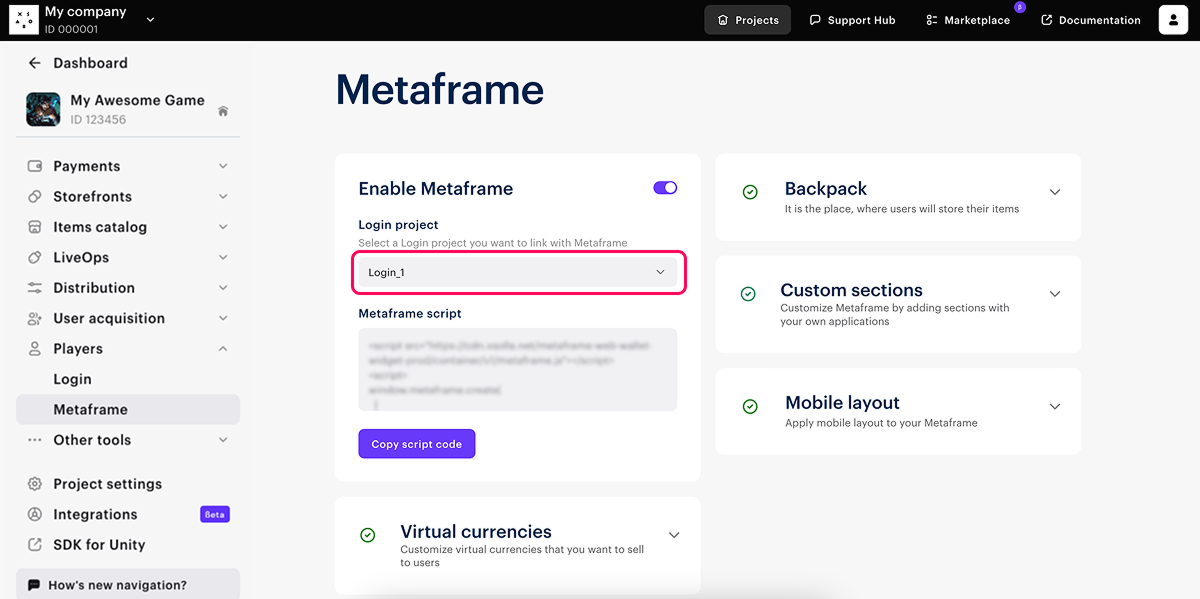Expand the Custom sections panel
1200x599 pixels.
(x=1054, y=294)
